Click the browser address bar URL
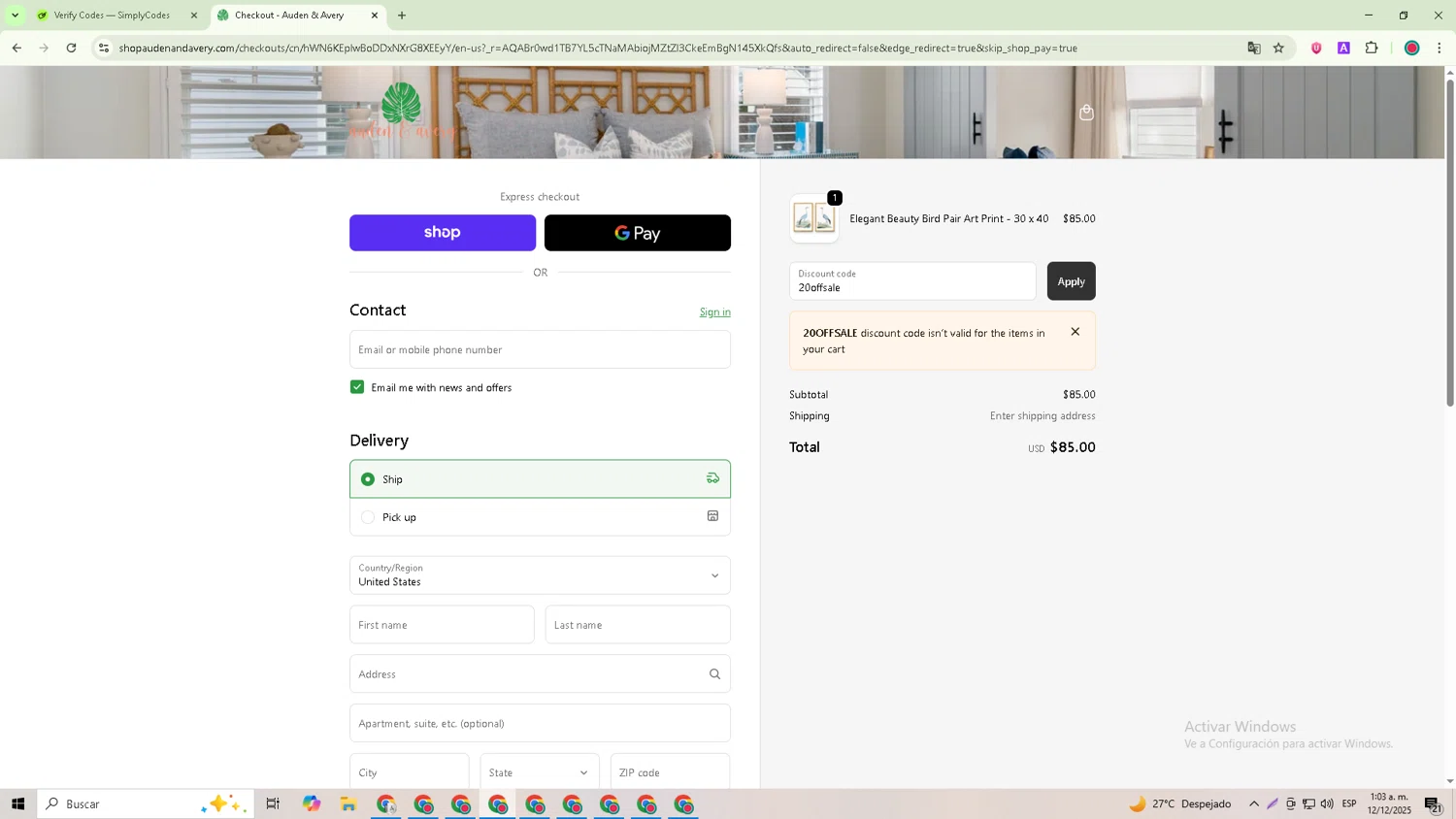 [598, 48]
